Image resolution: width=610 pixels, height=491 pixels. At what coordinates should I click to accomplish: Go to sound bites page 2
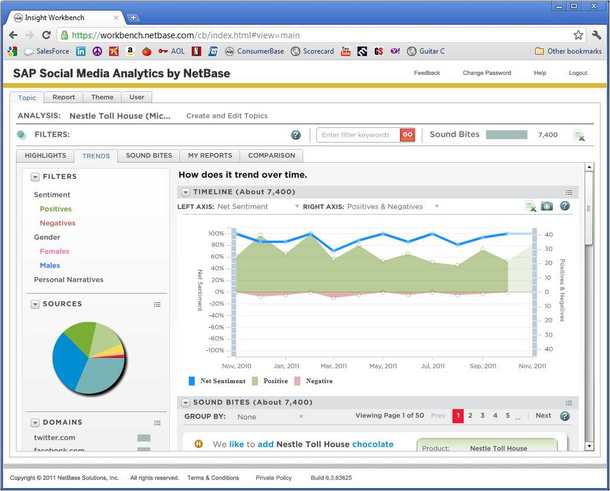pos(470,416)
